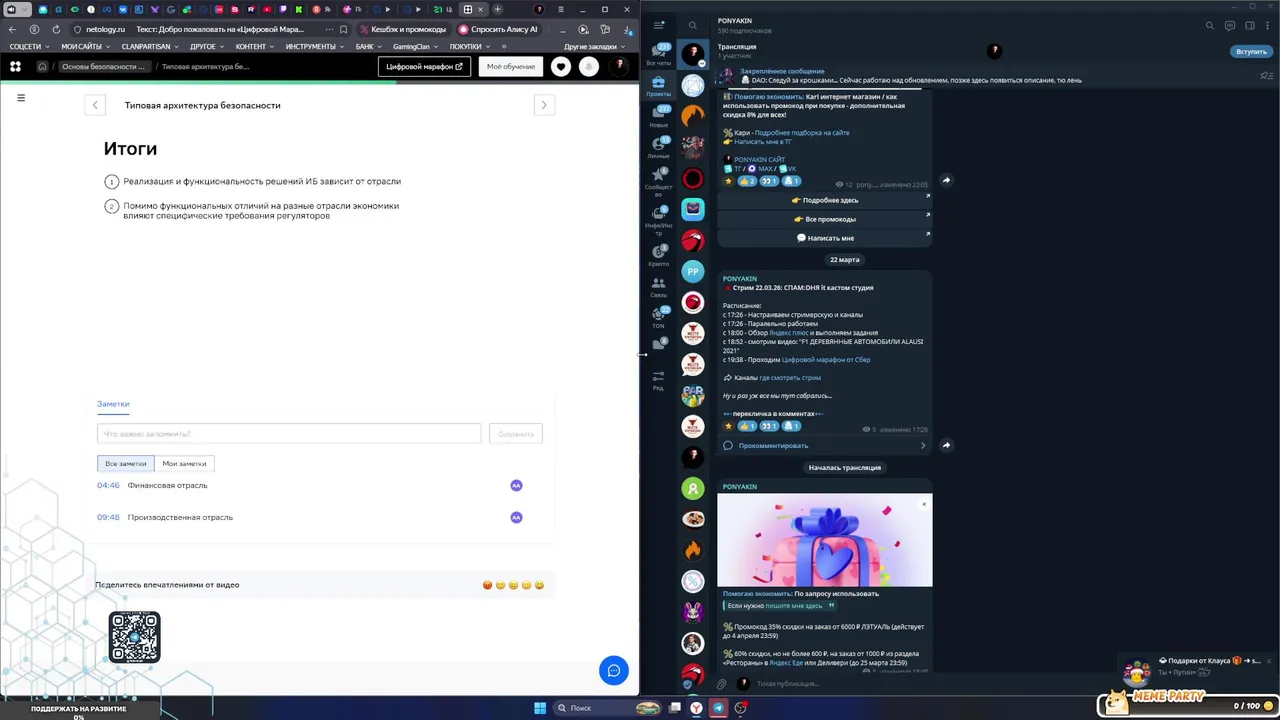Click attach paperclip in Telegram
This screenshot has height=720, width=1280.
tap(721, 684)
